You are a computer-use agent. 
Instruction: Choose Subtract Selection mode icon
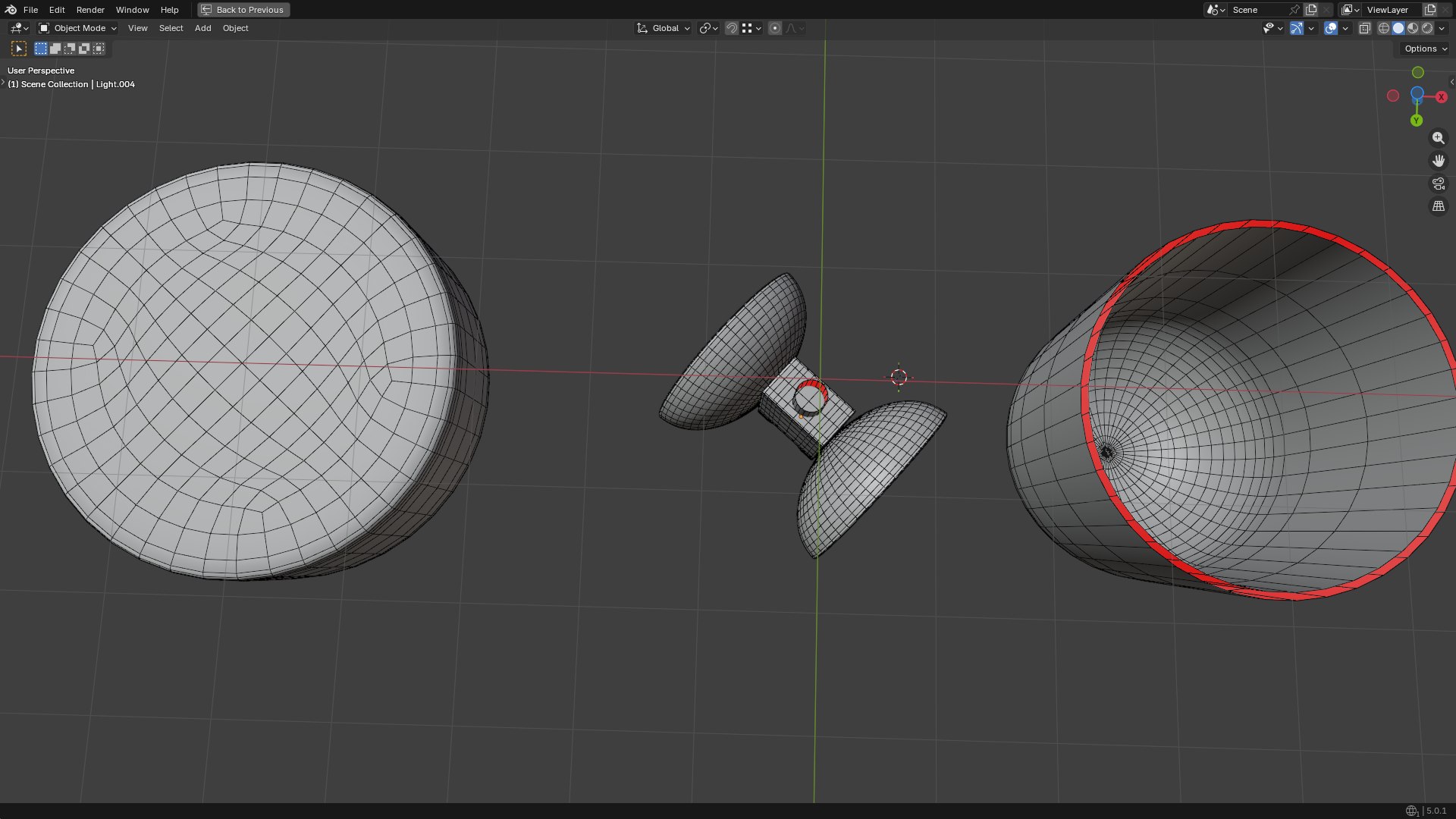(x=70, y=49)
